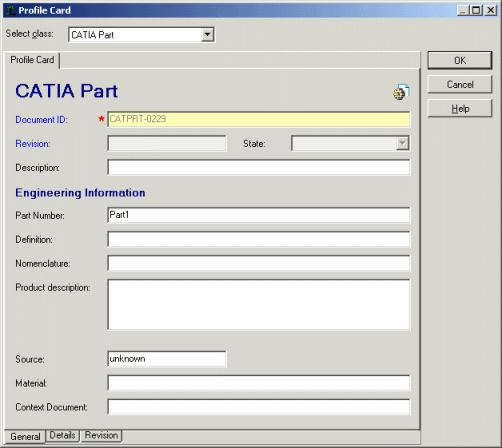Click the Description input field
The width and height of the screenshot is (502, 448).
[x=259, y=167]
